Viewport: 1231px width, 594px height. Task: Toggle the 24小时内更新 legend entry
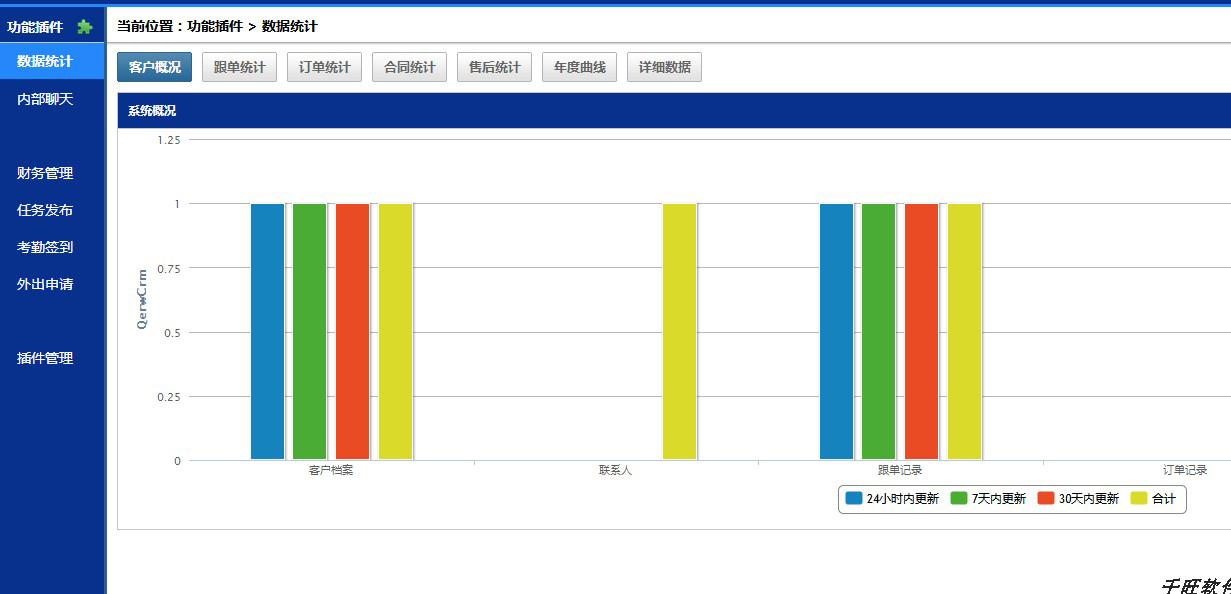point(892,499)
